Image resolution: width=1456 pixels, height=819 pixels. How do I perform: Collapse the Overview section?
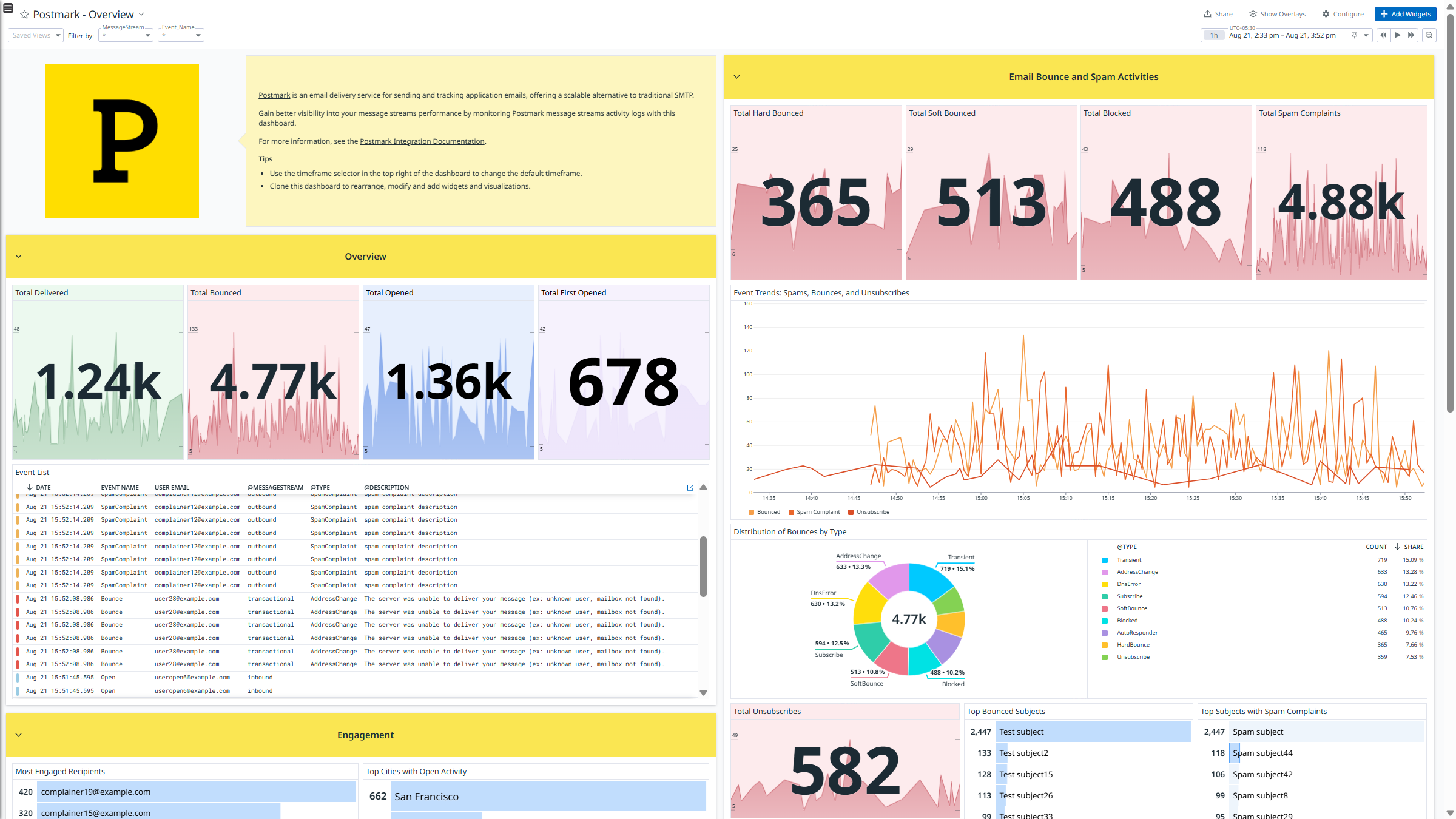tap(19, 257)
